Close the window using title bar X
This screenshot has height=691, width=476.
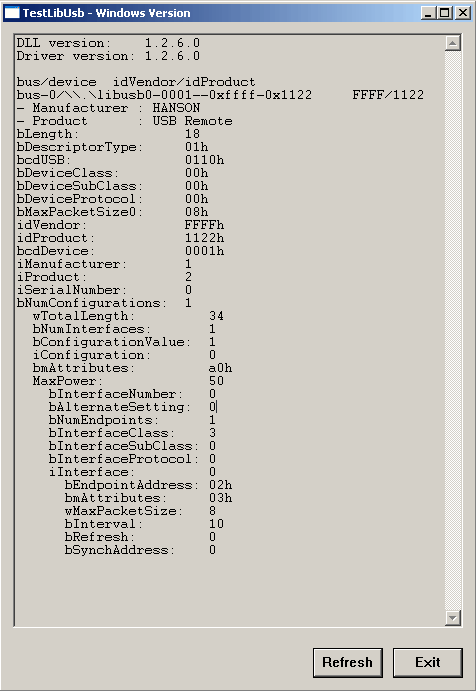point(462,13)
